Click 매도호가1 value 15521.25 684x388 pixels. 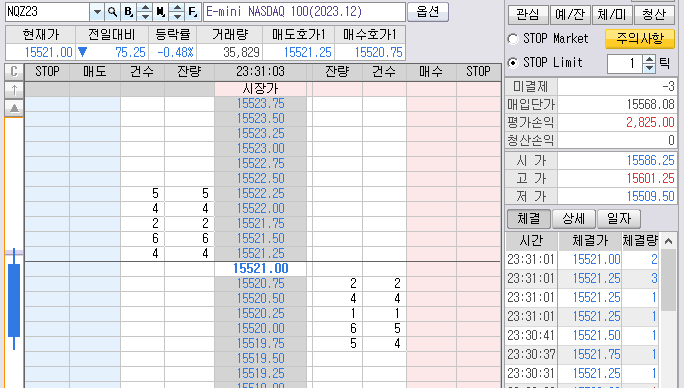pyautogui.click(x=298, y=52)
